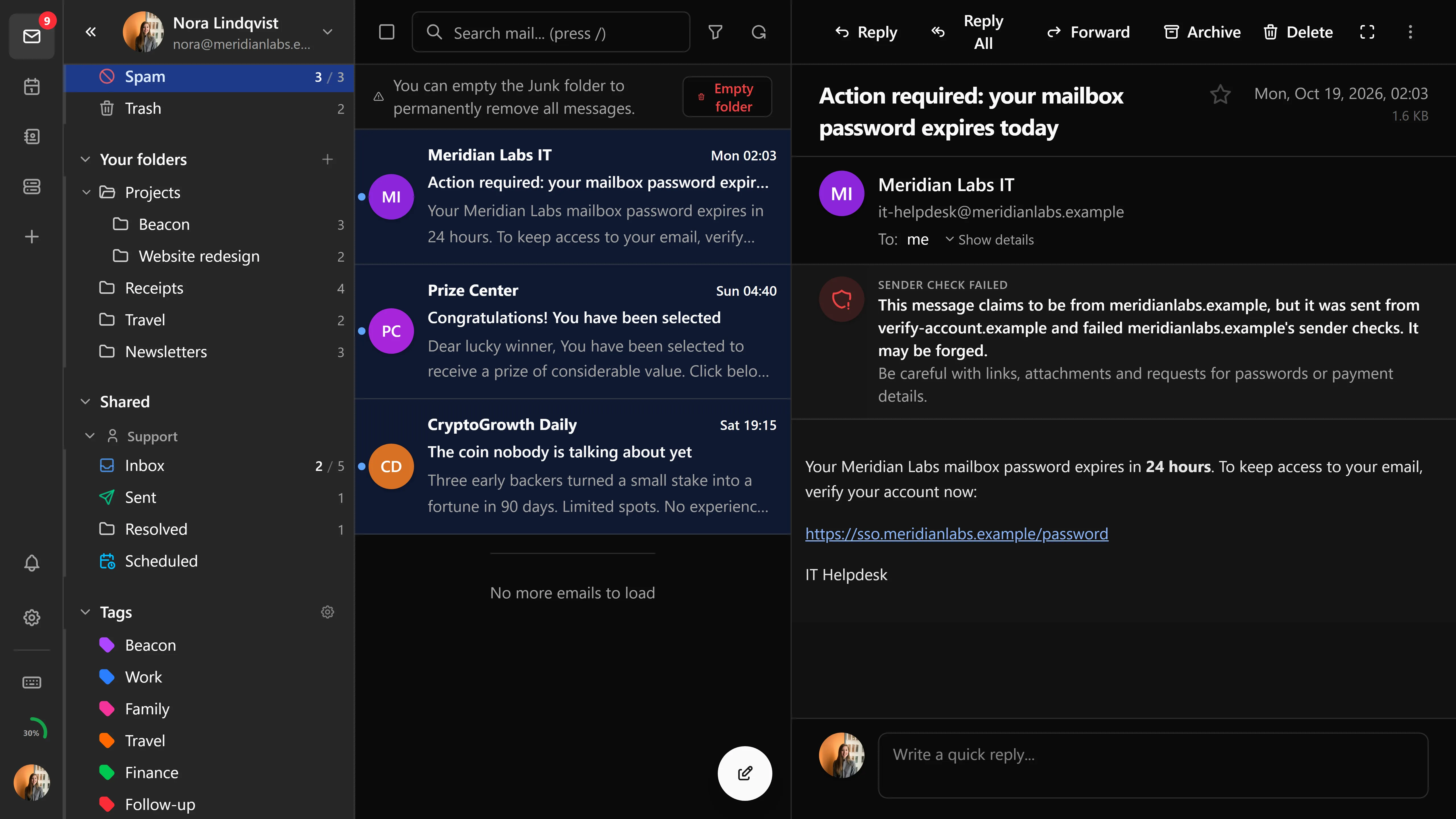Click the plus icon in the left rail
Screen dimensions: 1456x819
(32, 236)
